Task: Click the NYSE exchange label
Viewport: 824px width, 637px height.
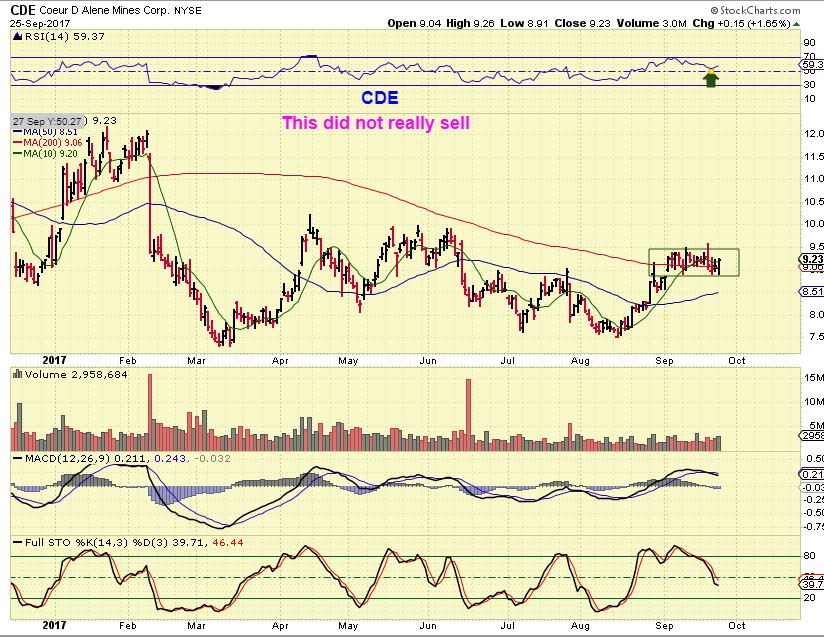Action: click(188, 11)
